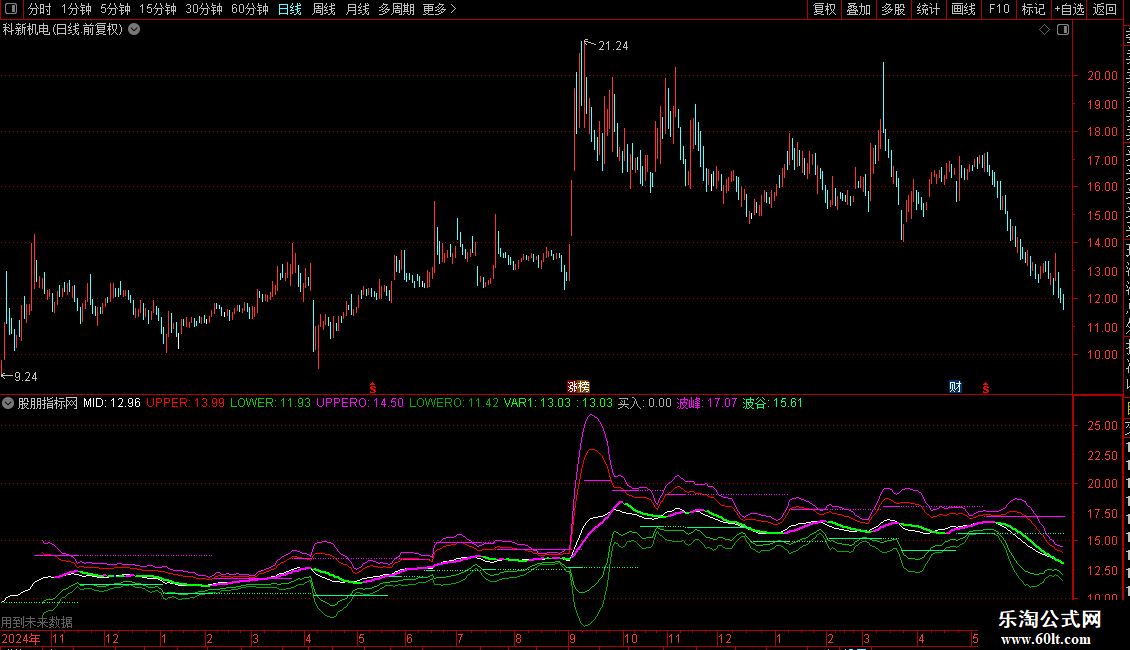Click the 波谷: 15.61 indicator value
Viewport: 1130px width, 650px height.
click(773, 403)
